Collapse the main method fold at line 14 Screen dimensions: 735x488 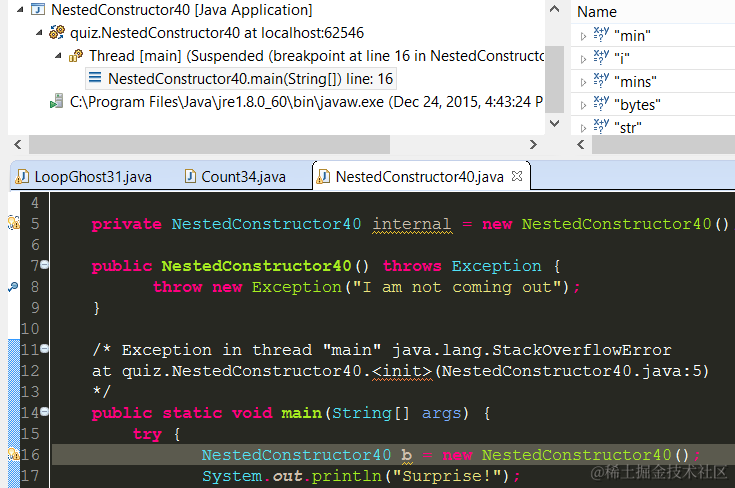click(x=45, y=412)
